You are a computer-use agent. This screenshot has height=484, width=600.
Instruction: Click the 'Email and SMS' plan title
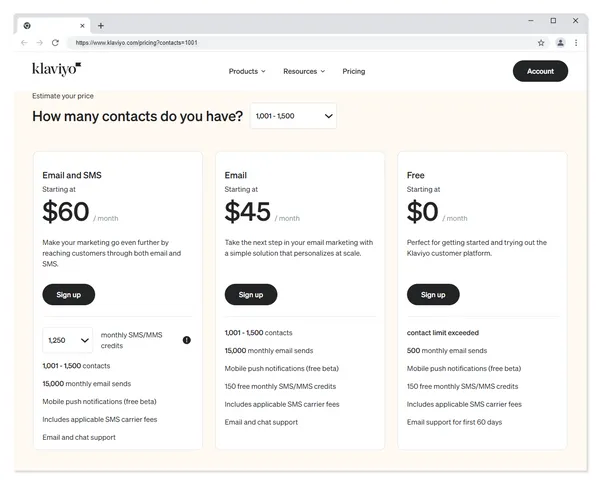click(x=72, y=175)
